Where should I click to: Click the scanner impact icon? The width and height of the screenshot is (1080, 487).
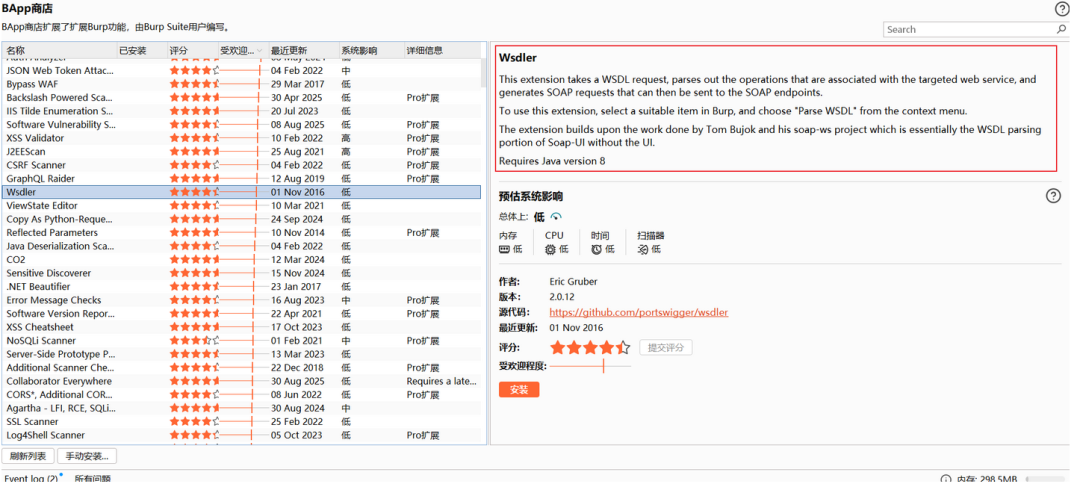pos(643,249)
